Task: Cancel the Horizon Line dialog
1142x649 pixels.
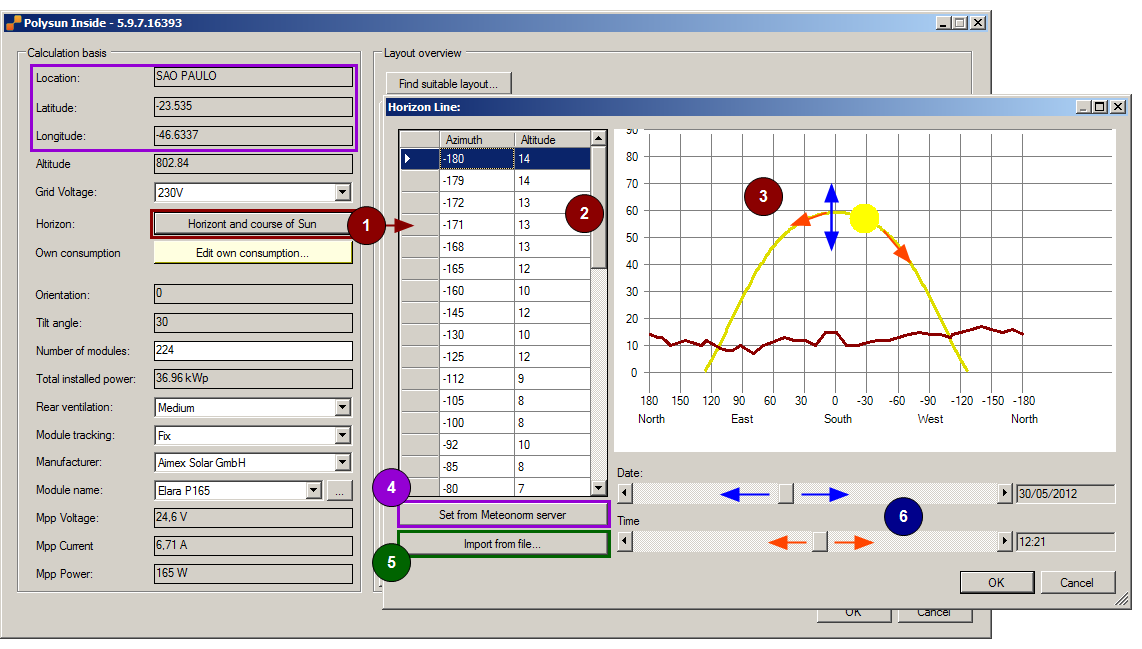Action: [x=1077, y=582]
